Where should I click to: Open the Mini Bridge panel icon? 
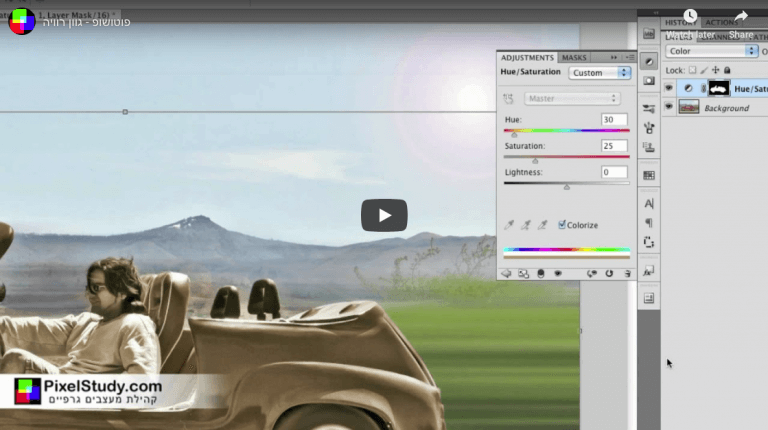pos(648,33)
